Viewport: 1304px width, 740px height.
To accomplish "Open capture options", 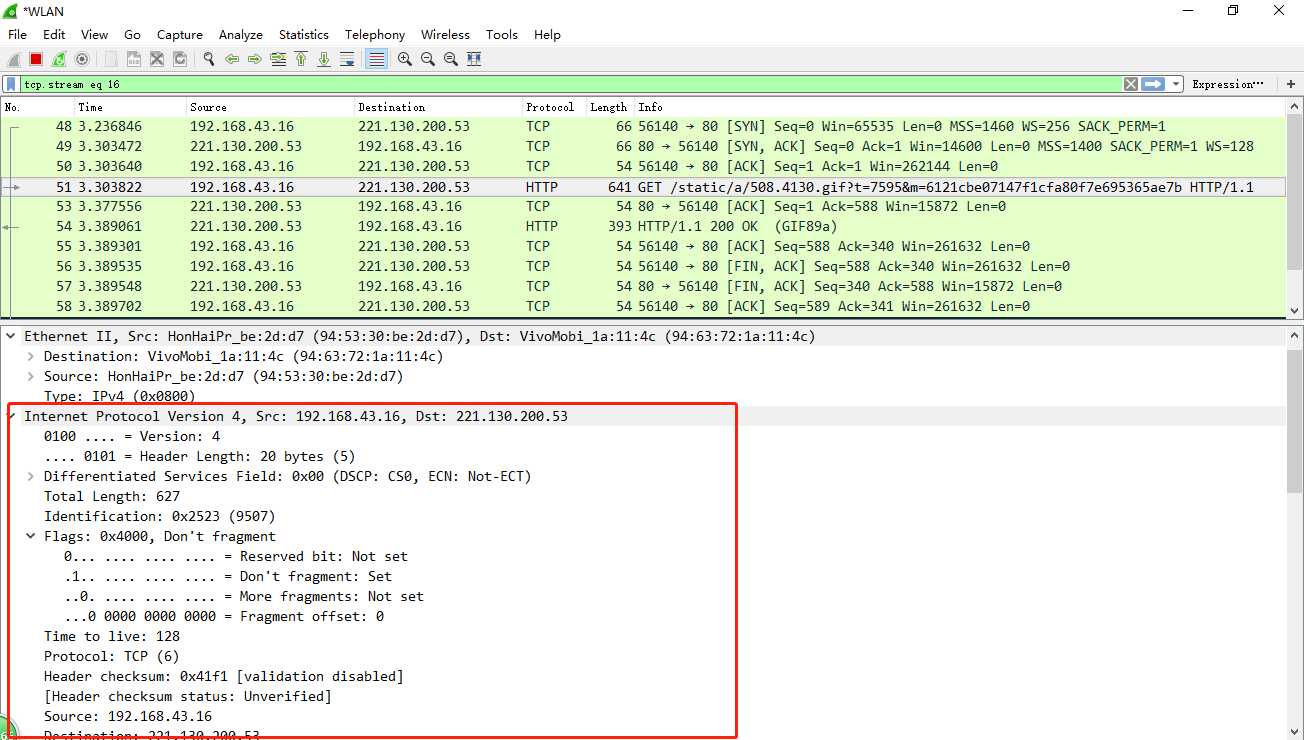I will tap(82, 60).
